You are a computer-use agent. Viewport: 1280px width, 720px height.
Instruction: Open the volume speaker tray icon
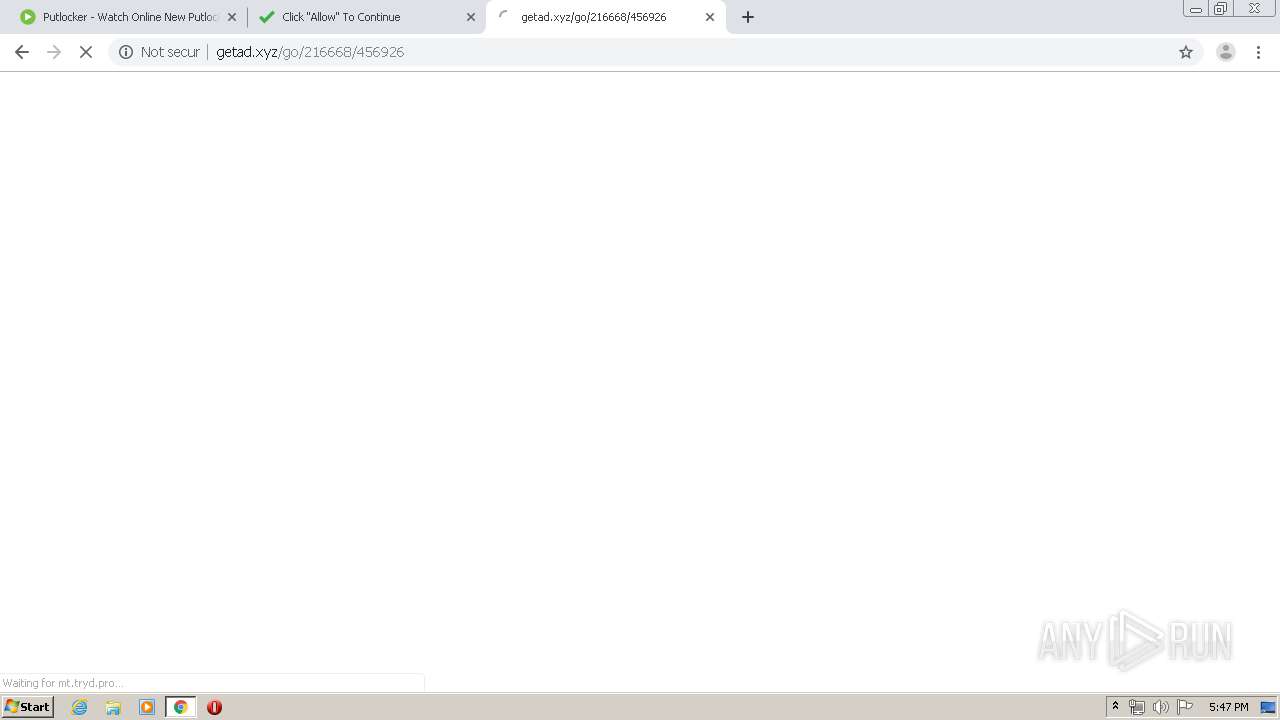tap(1161, 707)
